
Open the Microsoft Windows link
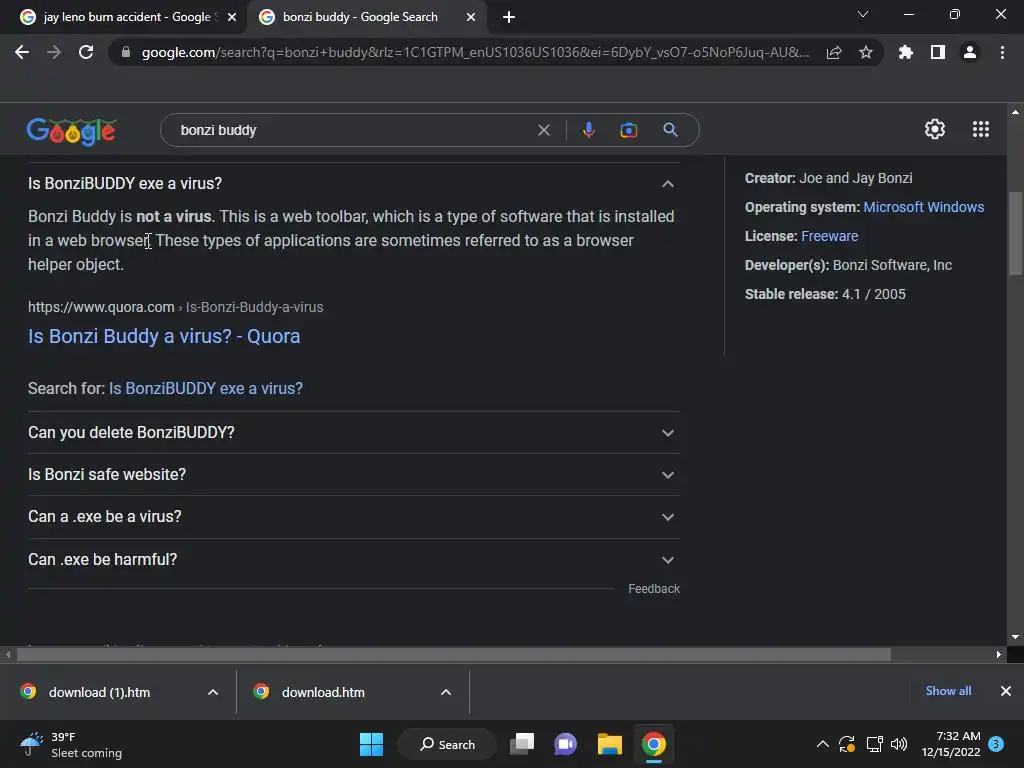click(923, 207)
